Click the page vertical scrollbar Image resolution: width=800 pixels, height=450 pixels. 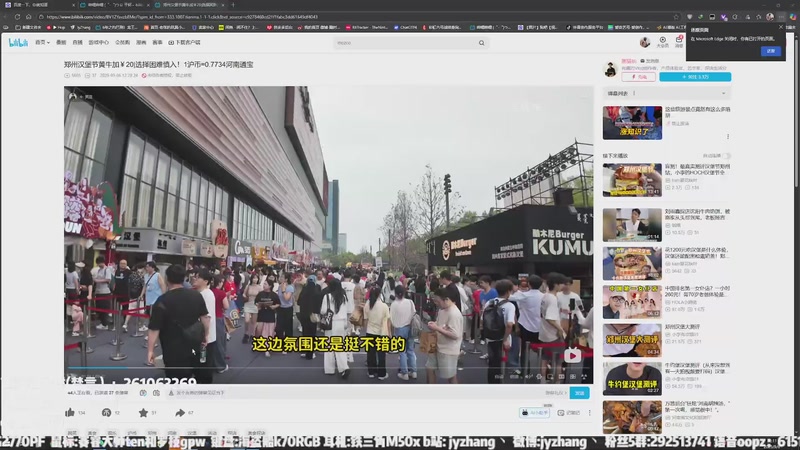pos(797,113)
